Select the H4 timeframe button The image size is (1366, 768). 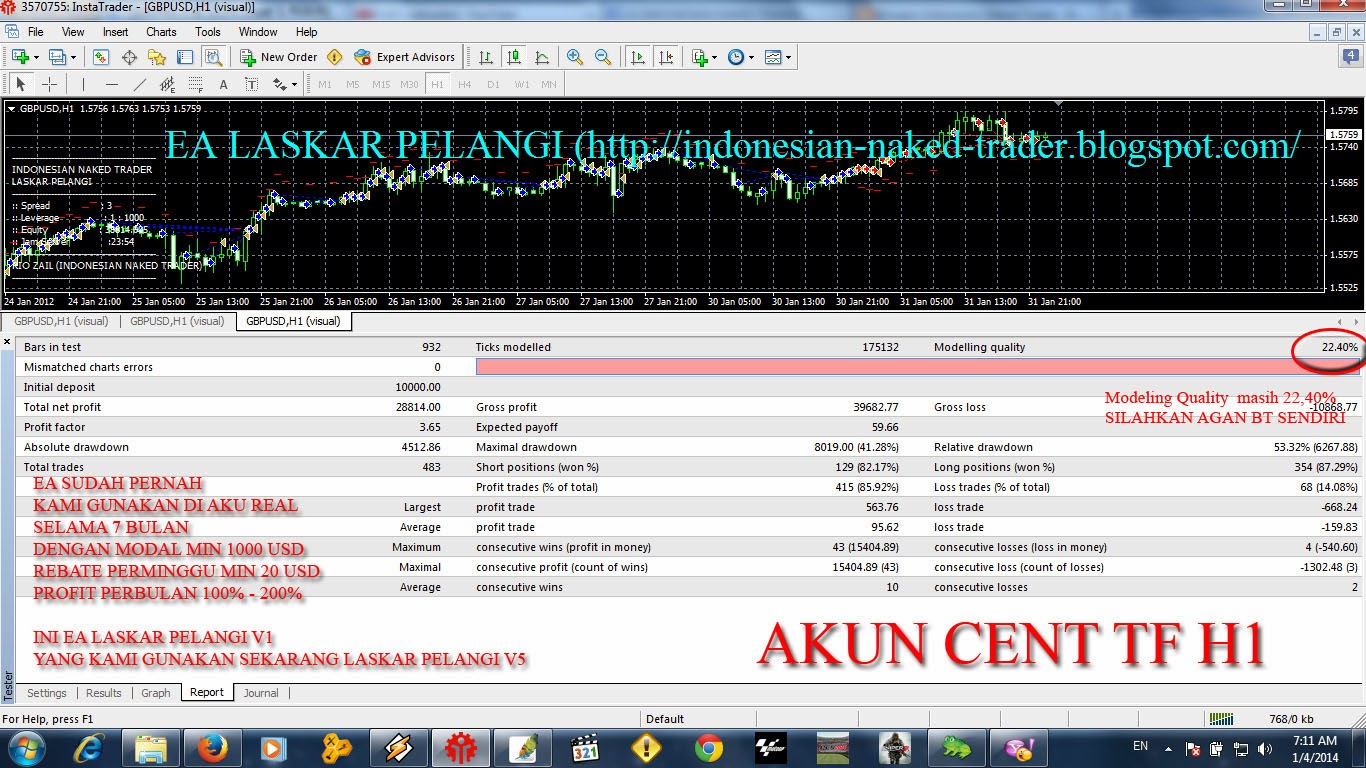[464, 84]
